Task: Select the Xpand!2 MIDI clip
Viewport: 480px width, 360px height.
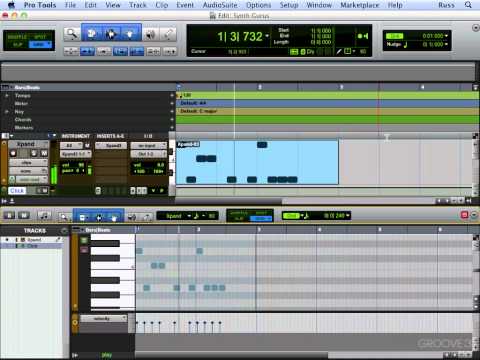Action: pos(257,162)
